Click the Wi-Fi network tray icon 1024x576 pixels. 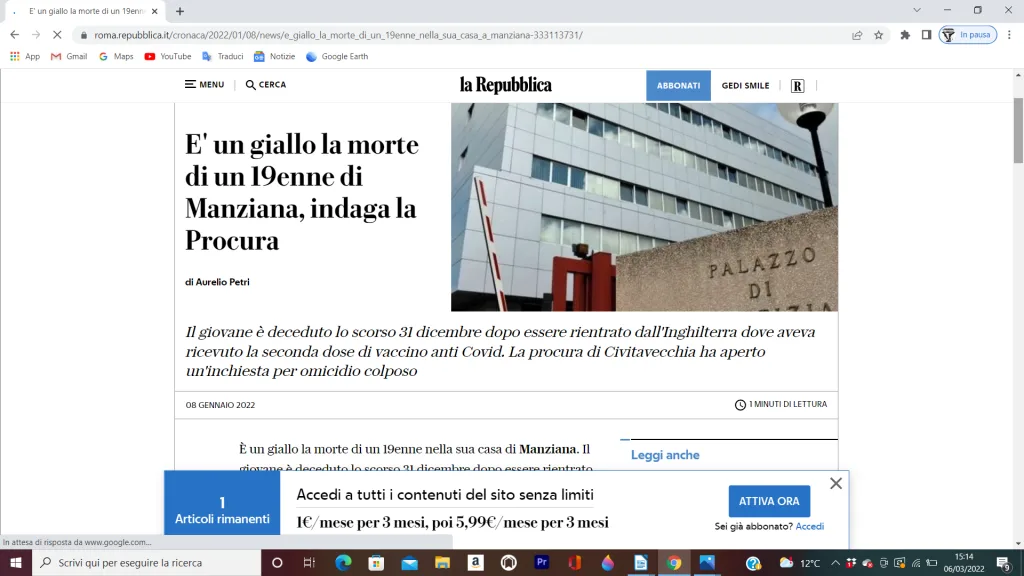916,563
